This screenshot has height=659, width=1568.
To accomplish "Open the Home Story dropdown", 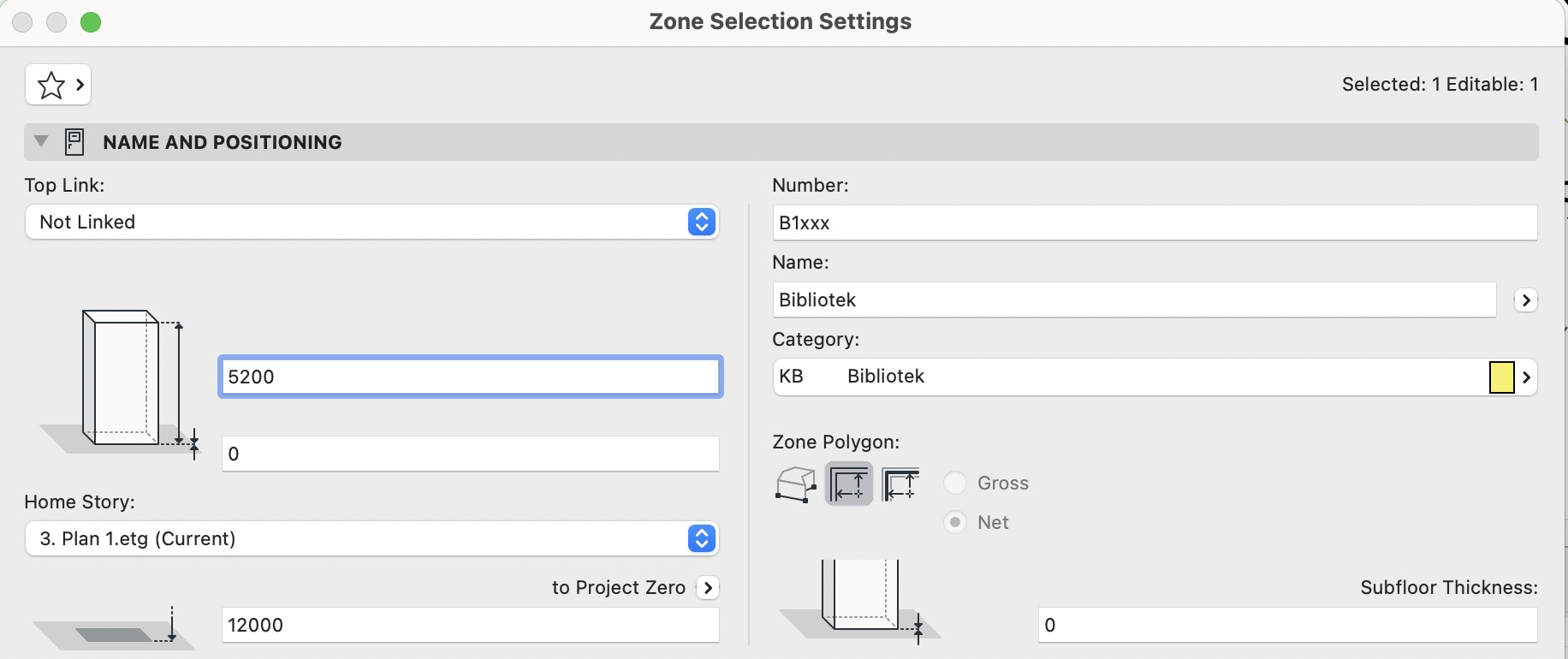I will 371,539.
